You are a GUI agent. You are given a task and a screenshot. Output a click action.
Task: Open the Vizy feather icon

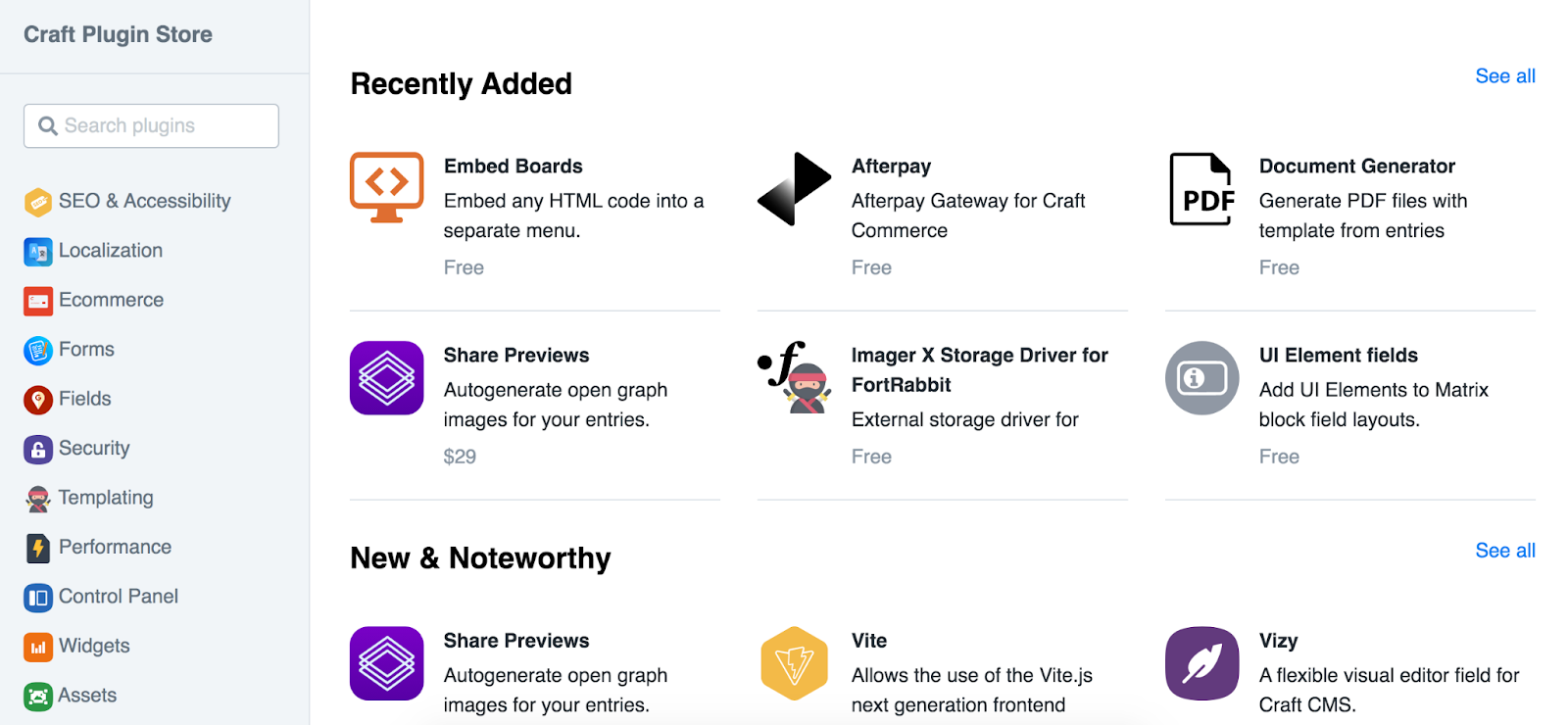(1200, 663)
